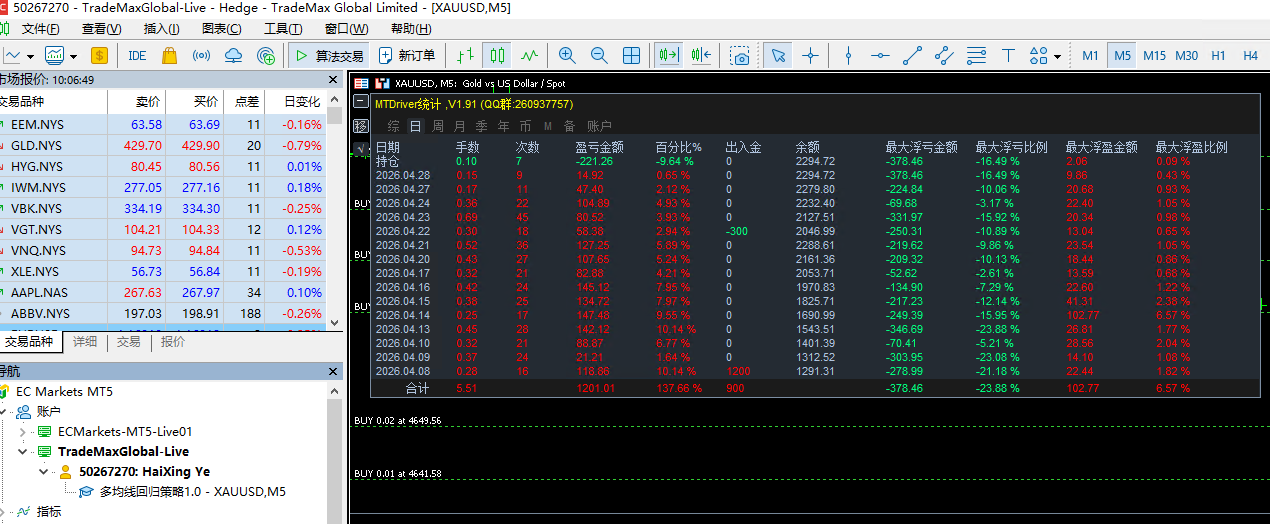1270x524 pixels.
Task: Toggle chart shift from right edge
Action: pos(700,56)
